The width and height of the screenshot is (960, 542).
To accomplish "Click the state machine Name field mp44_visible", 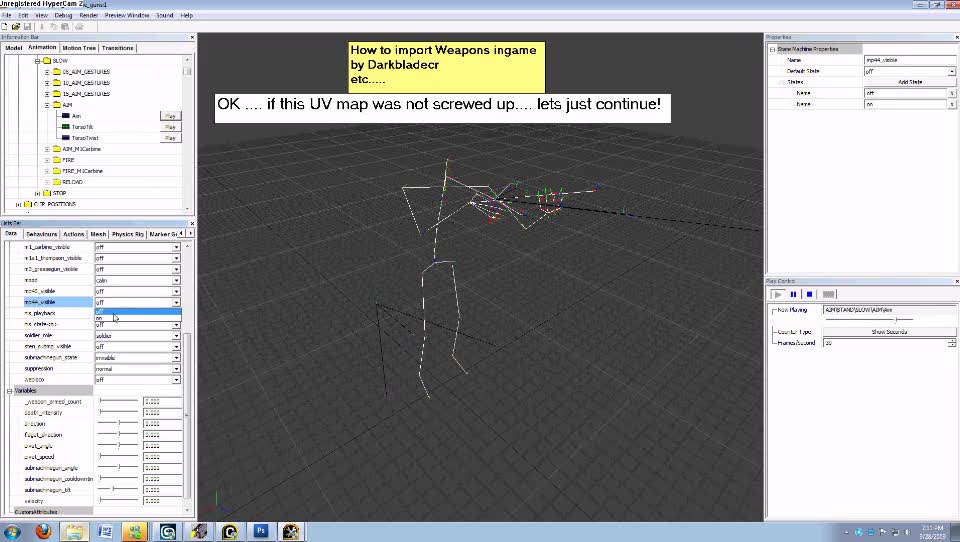I will coord(910,60).
